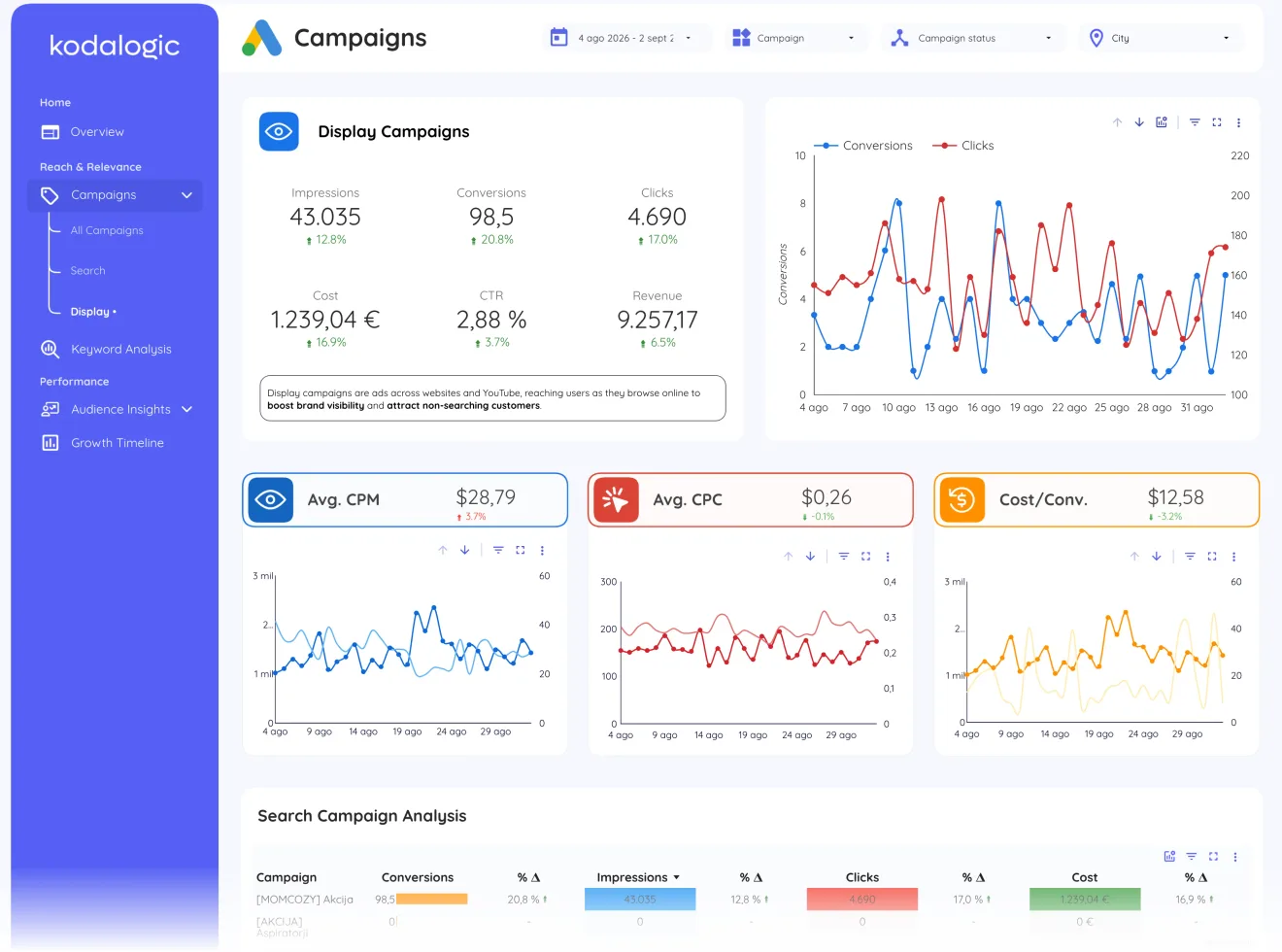Click the kodalogic logo

tap(115, 46)
